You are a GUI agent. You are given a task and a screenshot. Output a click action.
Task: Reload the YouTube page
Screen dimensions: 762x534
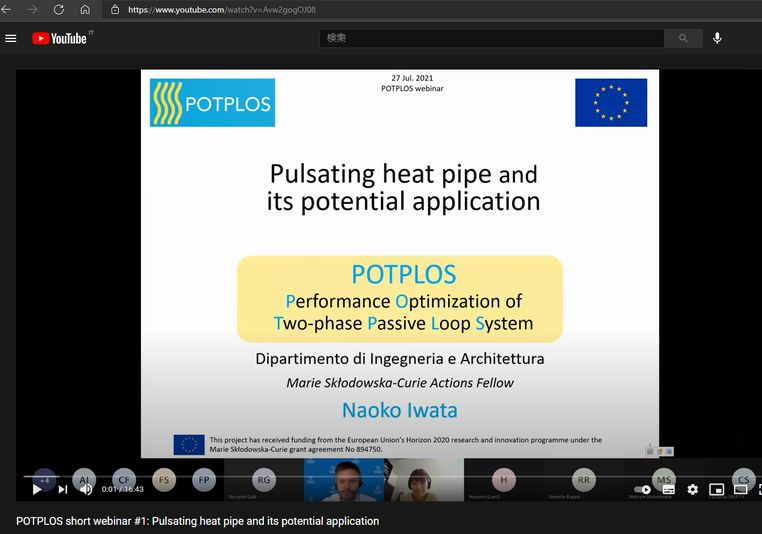pyautogui.click(x=59, y=9)
